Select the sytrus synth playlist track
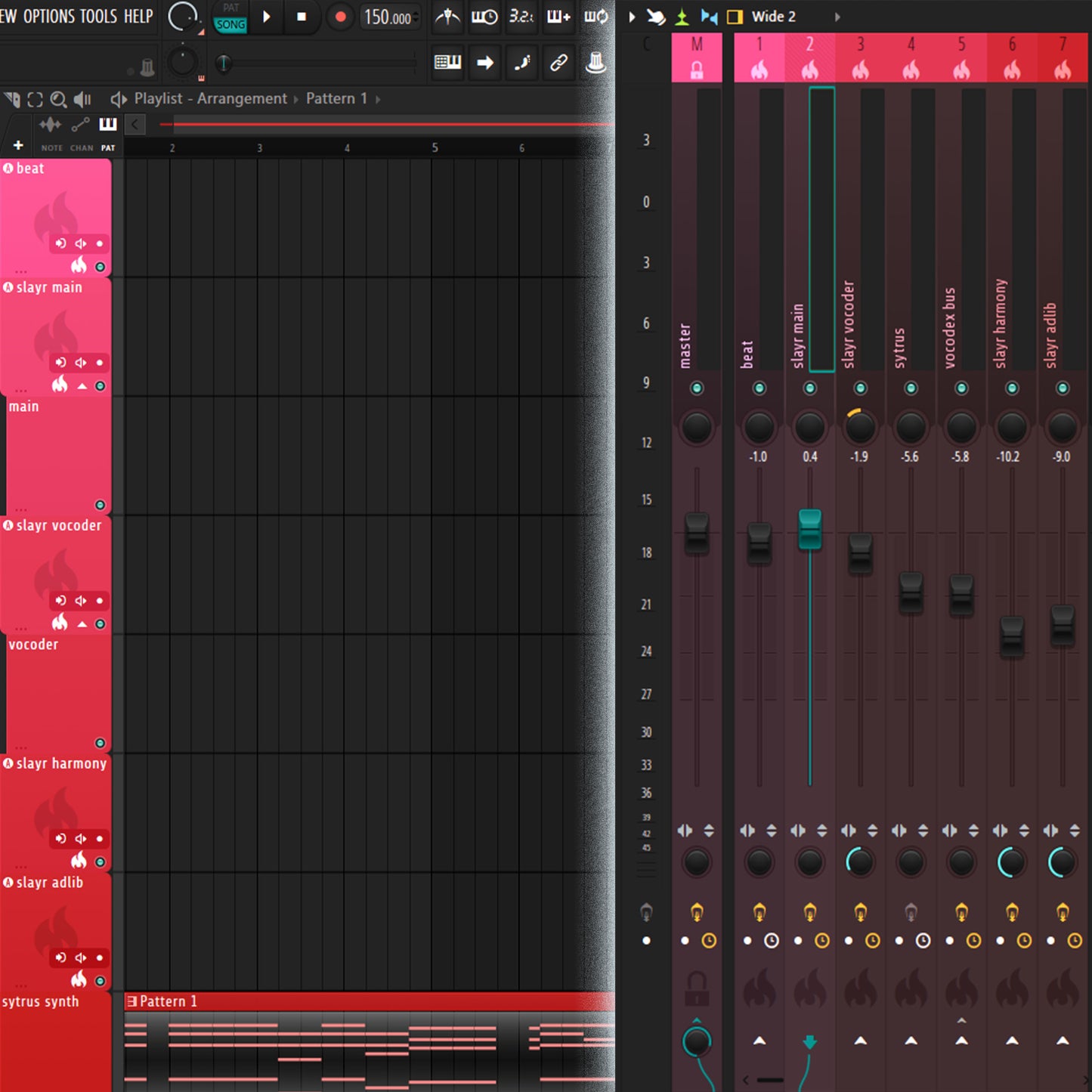Screen dimensions: 1092x1092 56,1042
